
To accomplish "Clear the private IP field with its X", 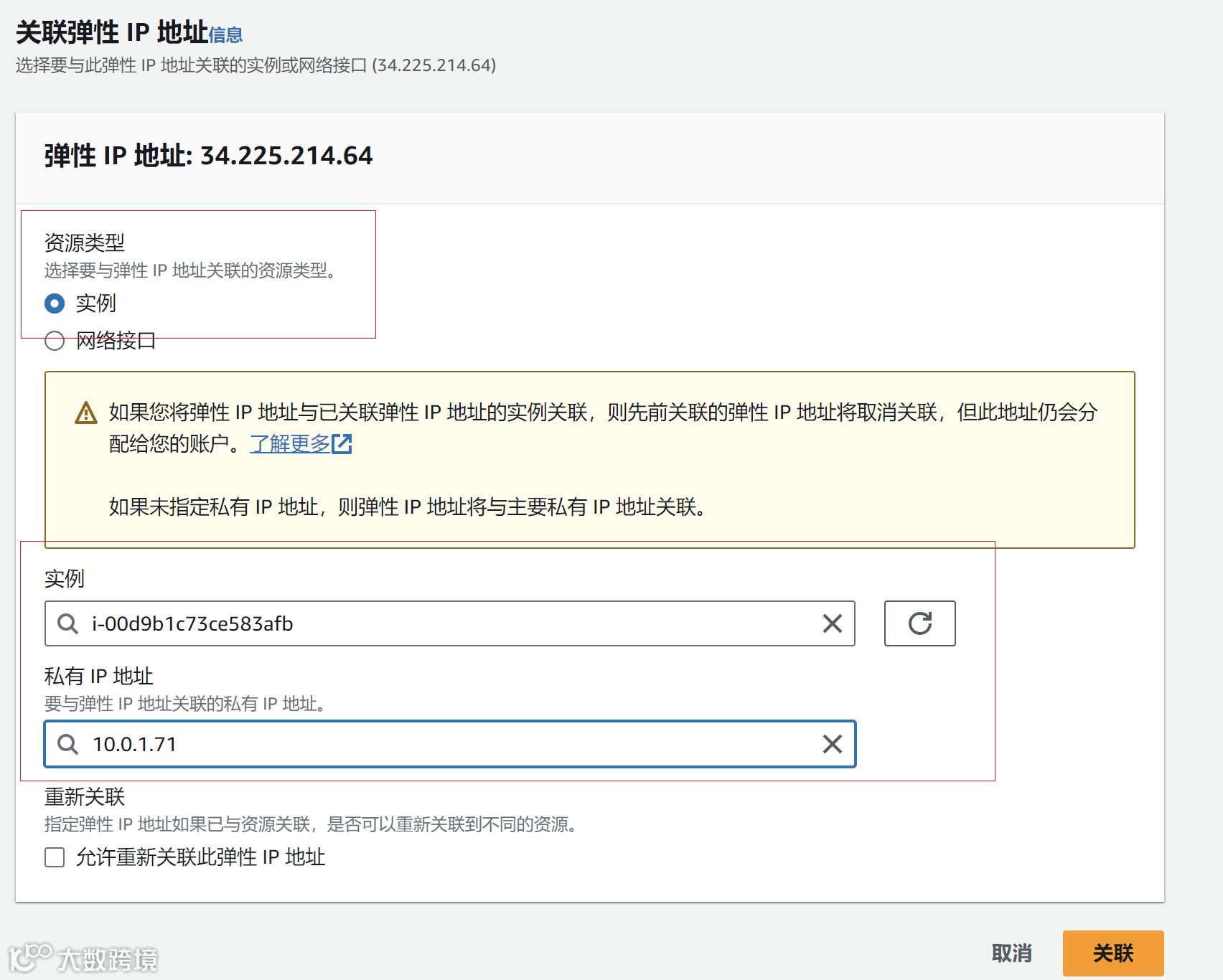I will (x=832, y=744).
